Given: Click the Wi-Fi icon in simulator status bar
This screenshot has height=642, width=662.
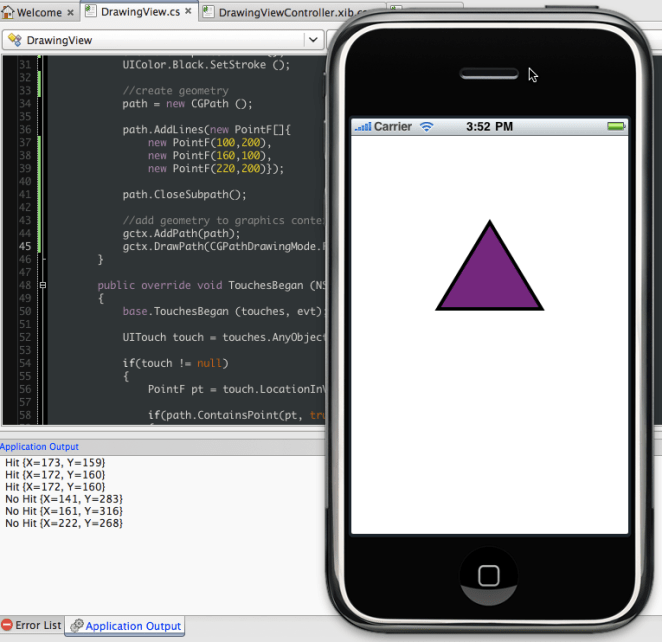Looking at the screenshot, I should (x=427, y=127).
